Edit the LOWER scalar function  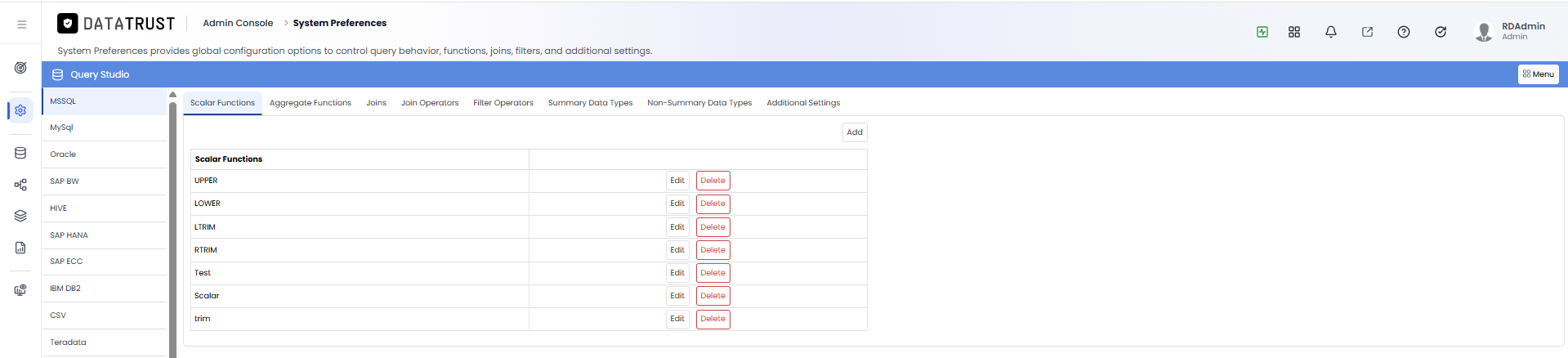[677, 204]
